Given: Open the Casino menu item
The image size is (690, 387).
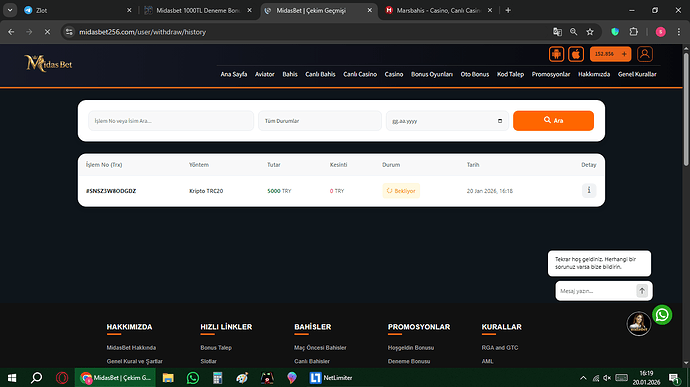Looking at the screenshot, I should coord(393,74).
